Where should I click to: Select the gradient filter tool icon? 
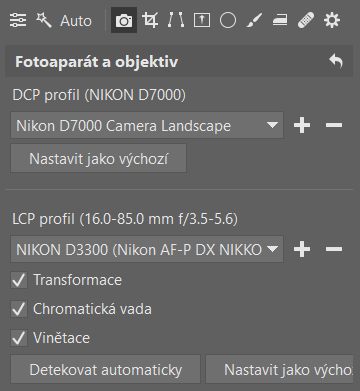click(202, 20)
